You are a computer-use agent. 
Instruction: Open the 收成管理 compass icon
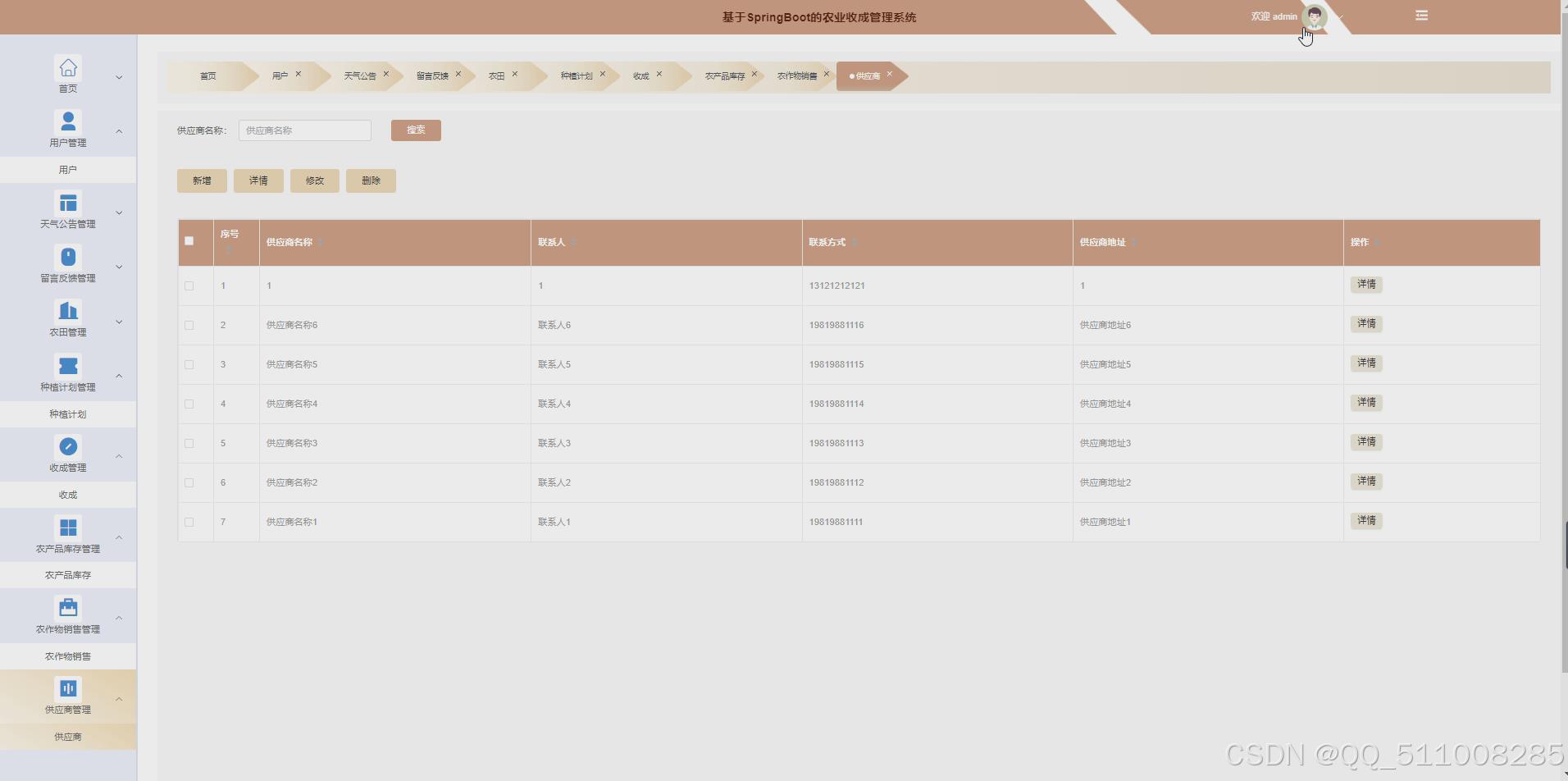pyautogui.click(x=68, y=446)
